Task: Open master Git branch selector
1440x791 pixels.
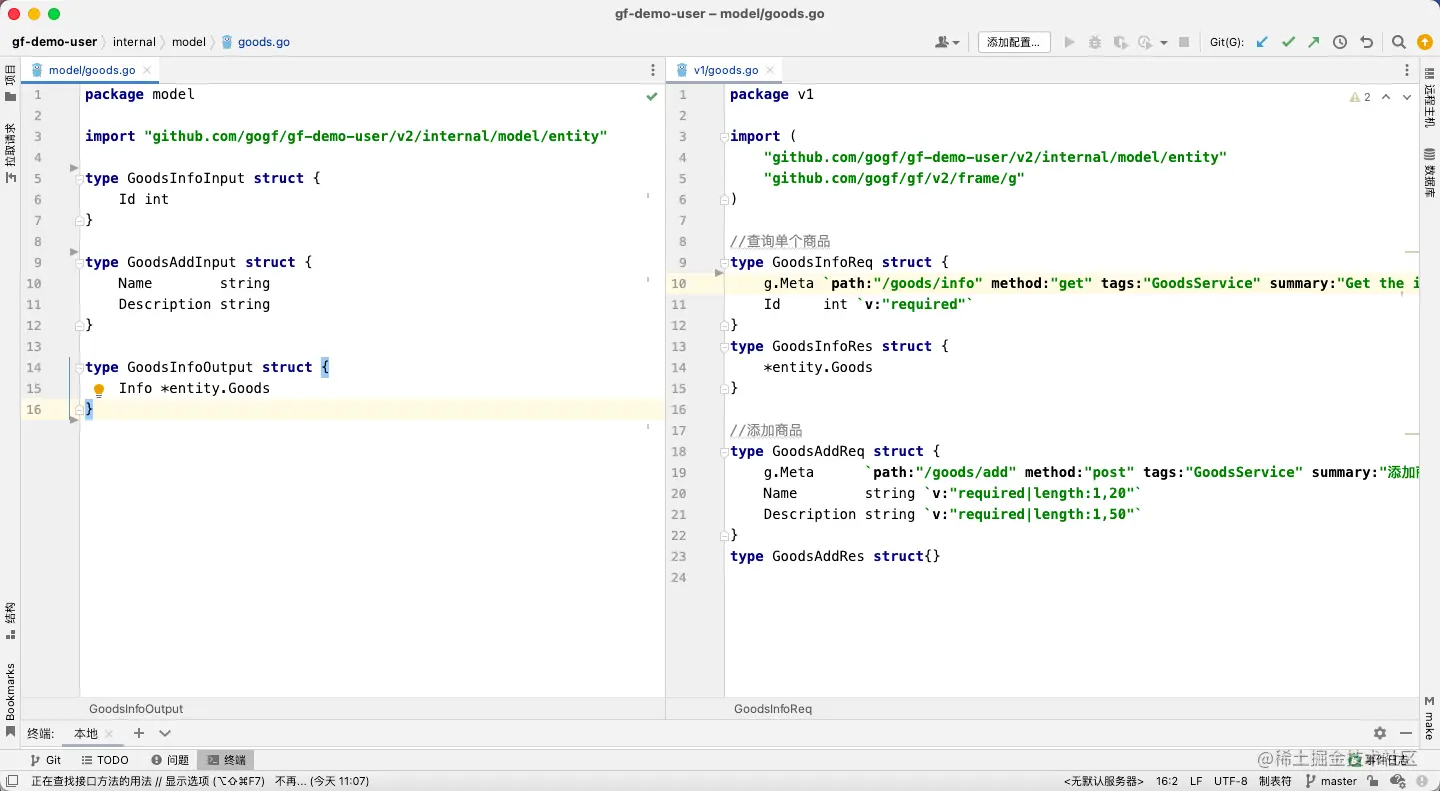Action: (1332, 781)
